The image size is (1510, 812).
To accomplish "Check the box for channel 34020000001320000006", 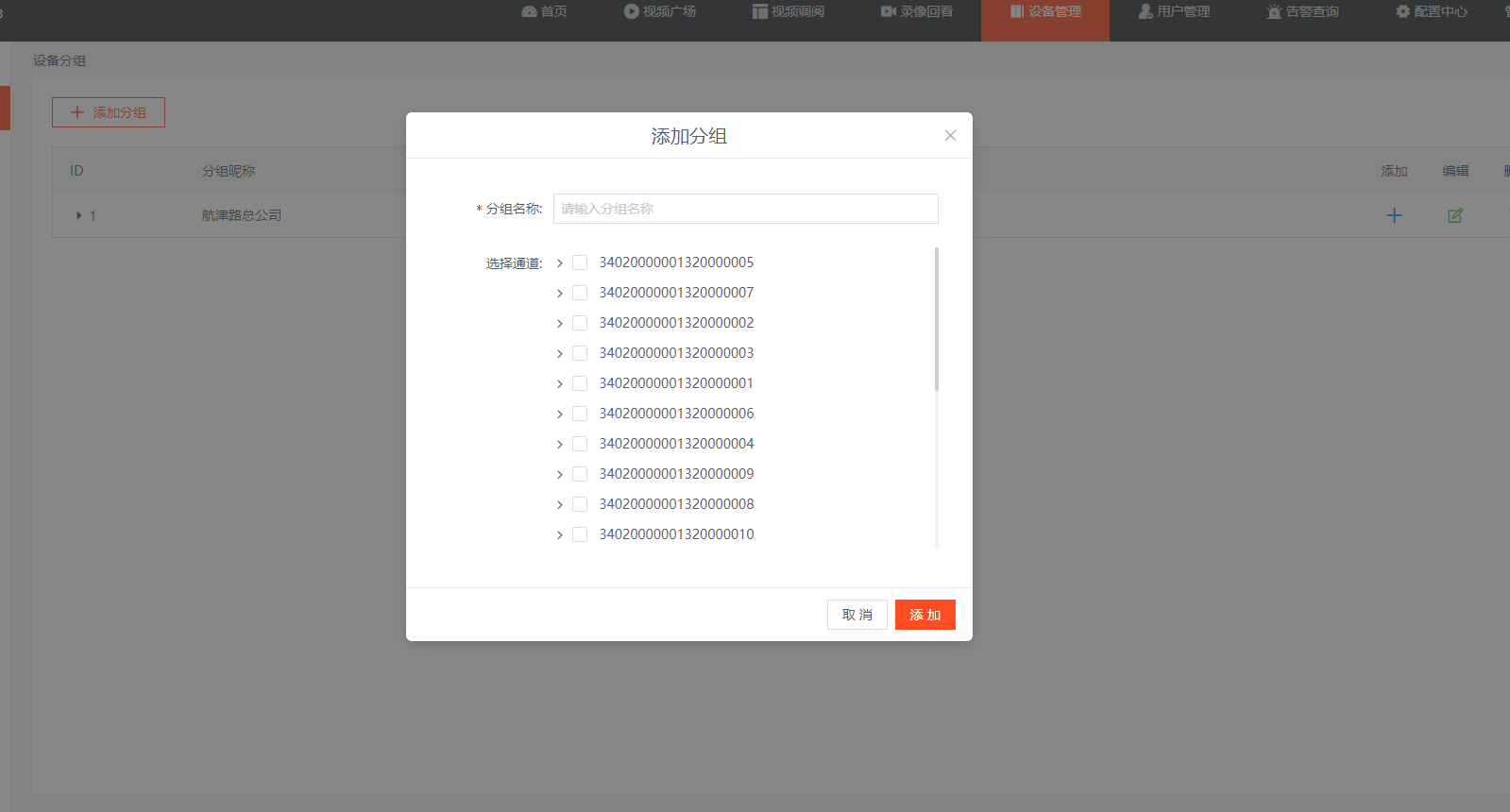I will click(x=580, y=414).
